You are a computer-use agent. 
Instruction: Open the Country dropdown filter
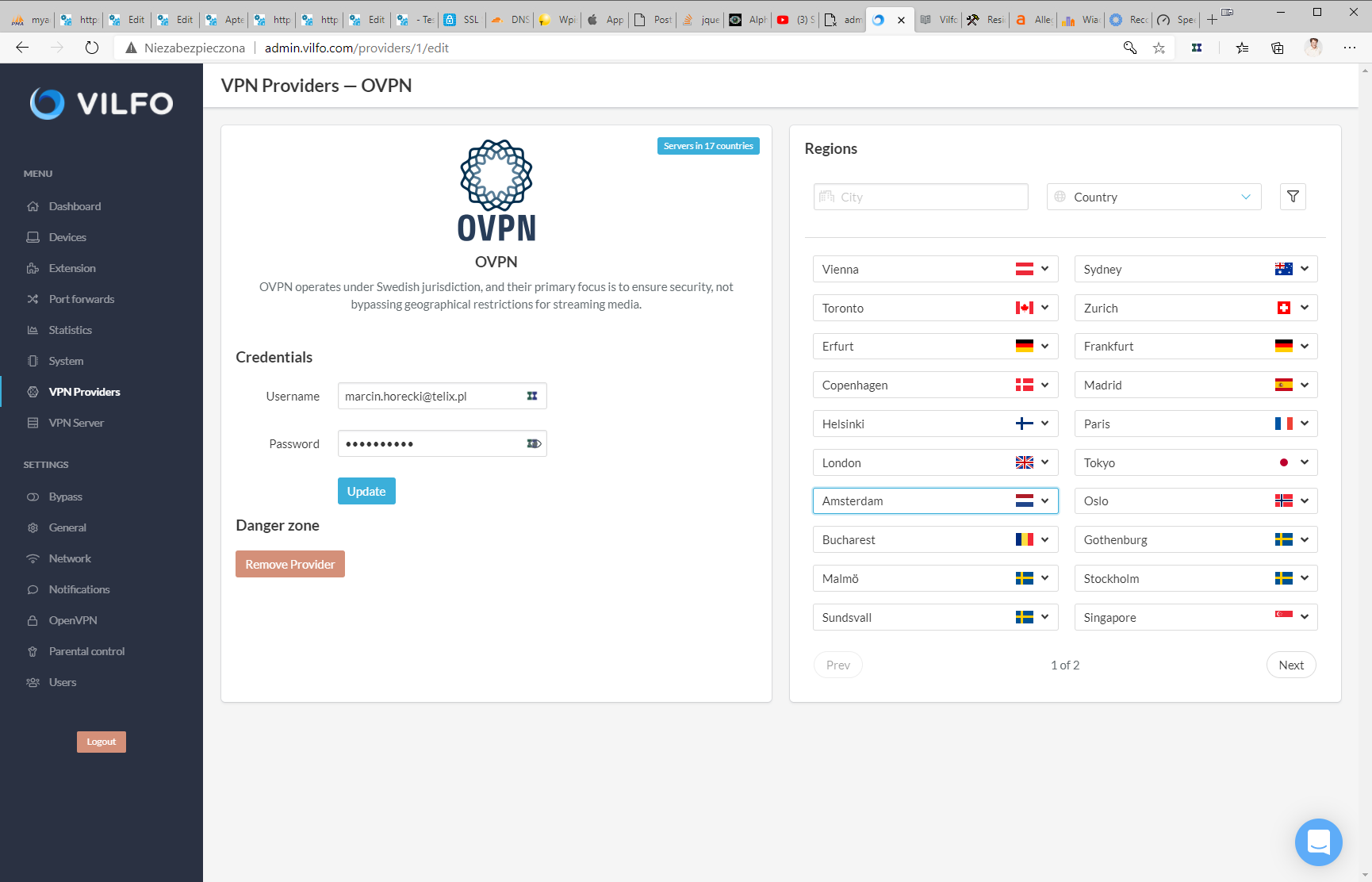tap(1154, 197)
